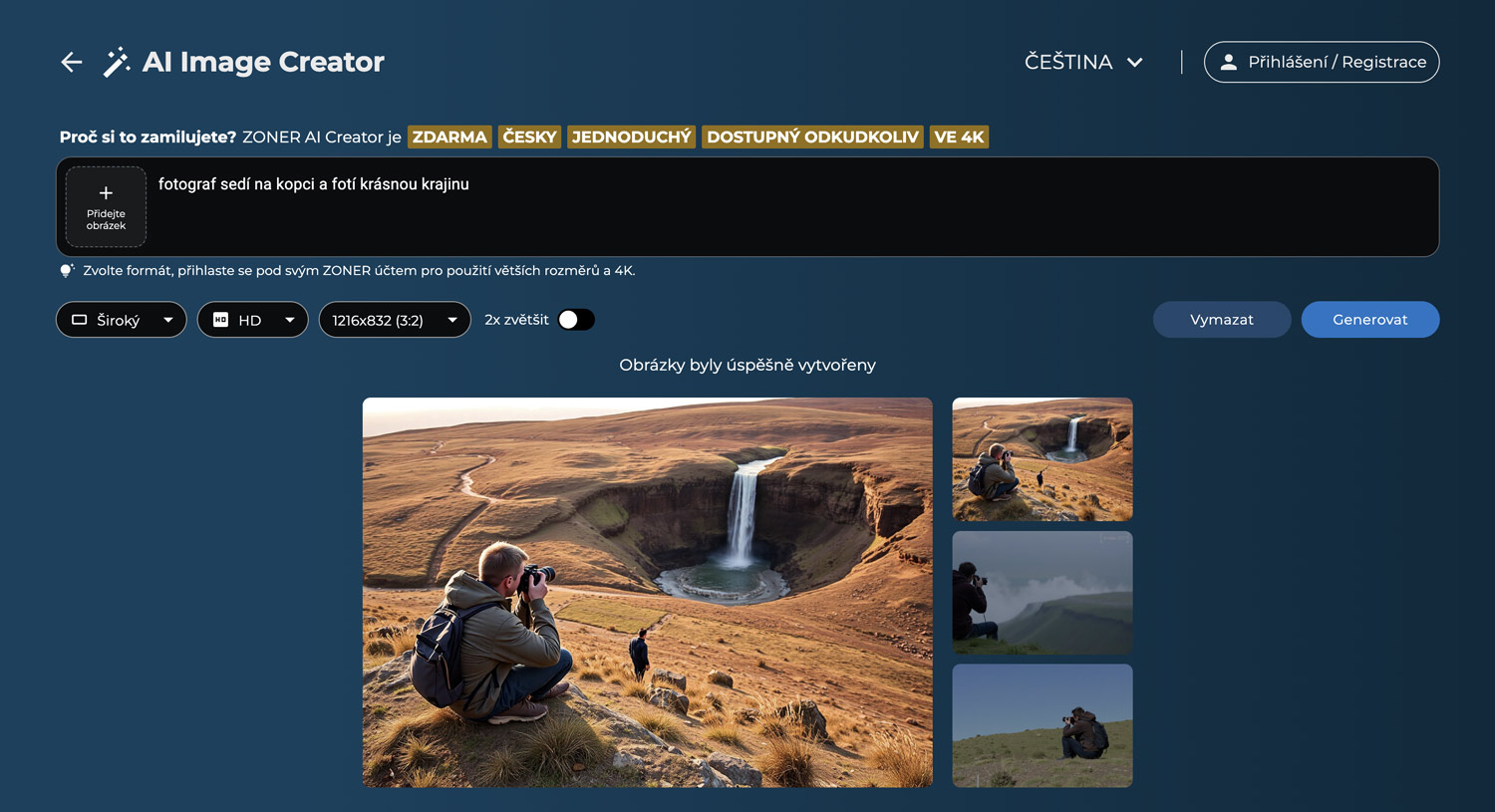The height and width of the screenshot is (812, 1495).
Task: Click the back arrow icon
Action: pyautogui.click(x=71, y=62)
